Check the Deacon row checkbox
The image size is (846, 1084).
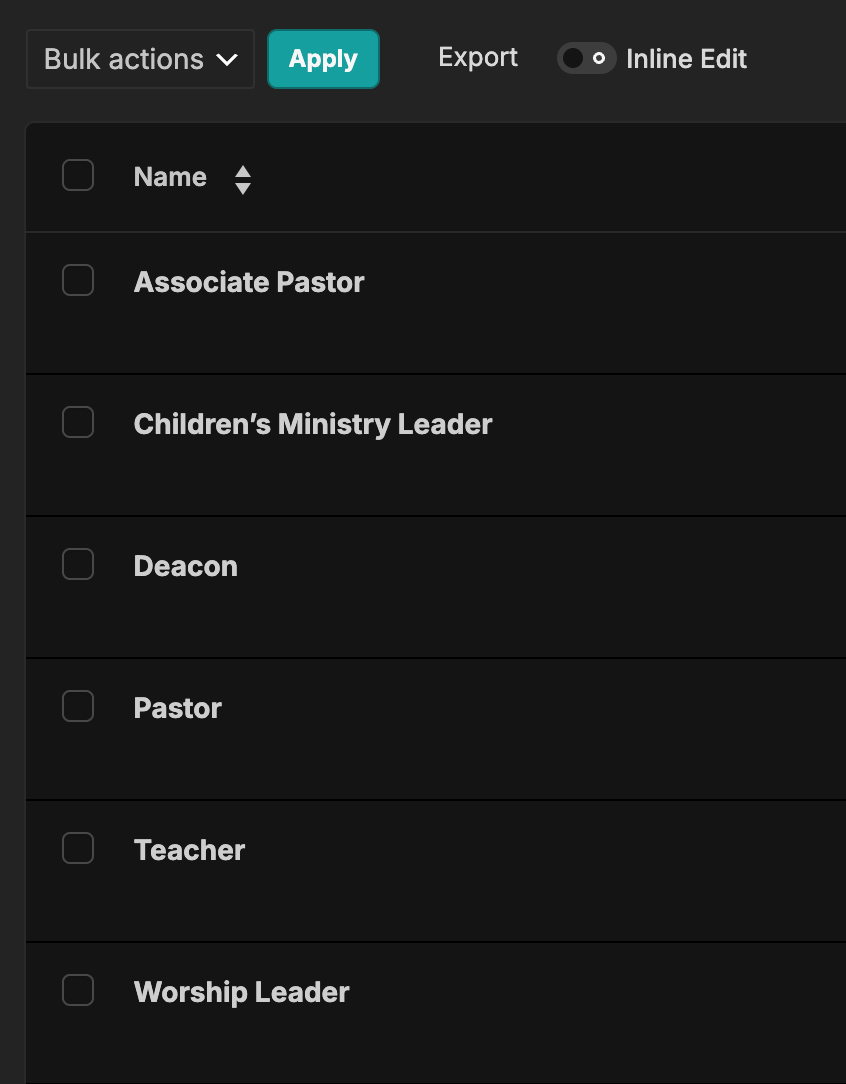tap(78, 565)
